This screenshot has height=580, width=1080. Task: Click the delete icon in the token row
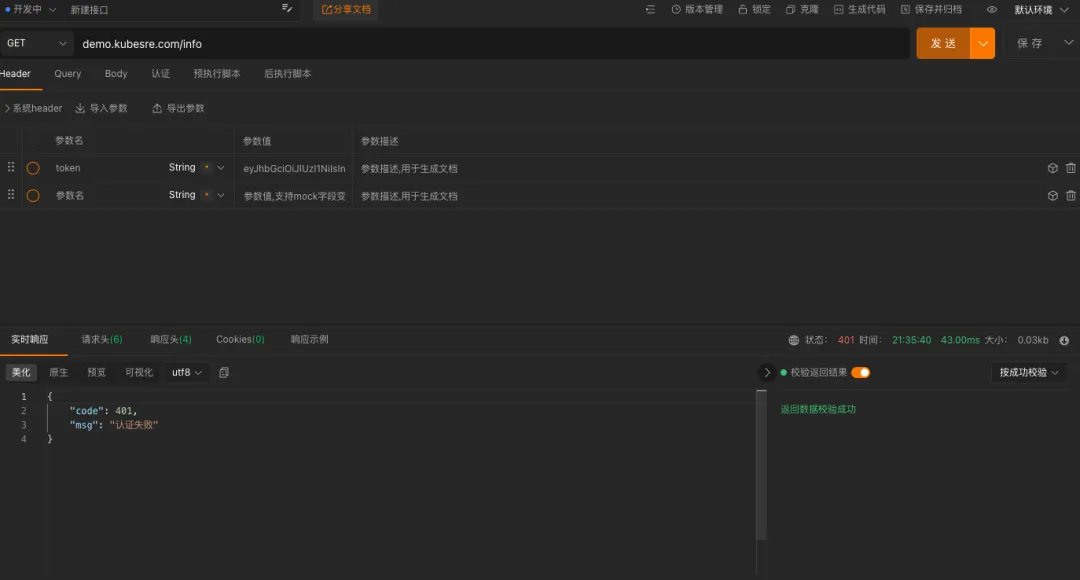tap(1071, 168)
